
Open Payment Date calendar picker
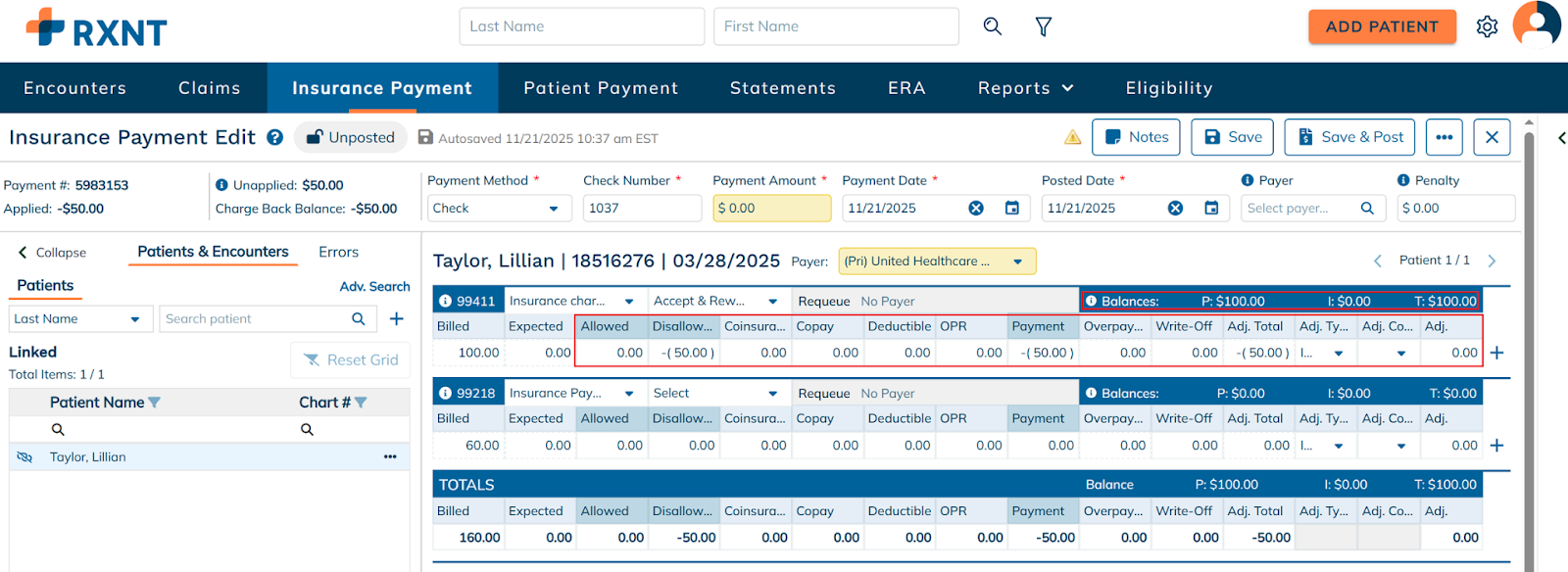pyautogui.click(x=1012, y=208)
